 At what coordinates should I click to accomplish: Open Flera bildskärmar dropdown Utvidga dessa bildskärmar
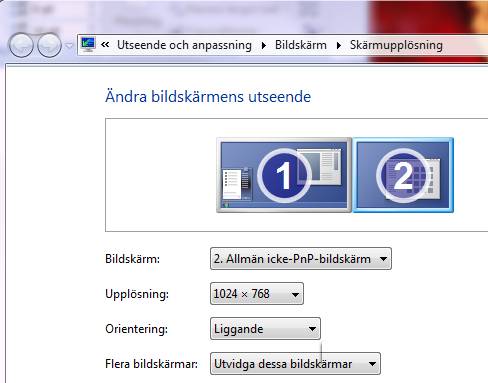tap(295, 364)
